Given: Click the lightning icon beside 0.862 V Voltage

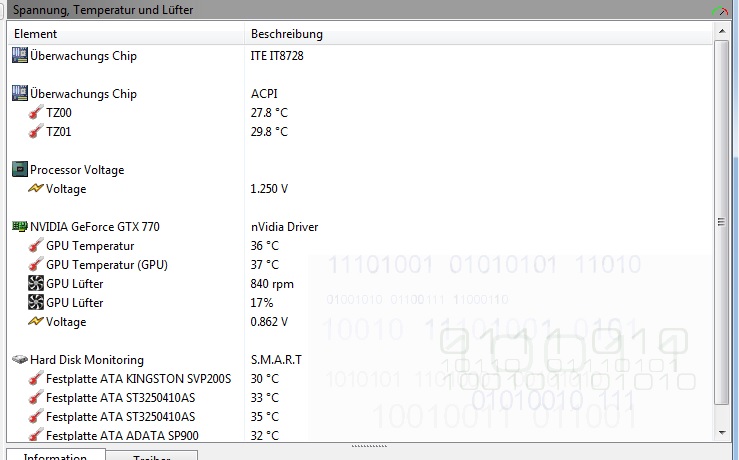Looking at the screenshot, I should click(x=36, y=321).
